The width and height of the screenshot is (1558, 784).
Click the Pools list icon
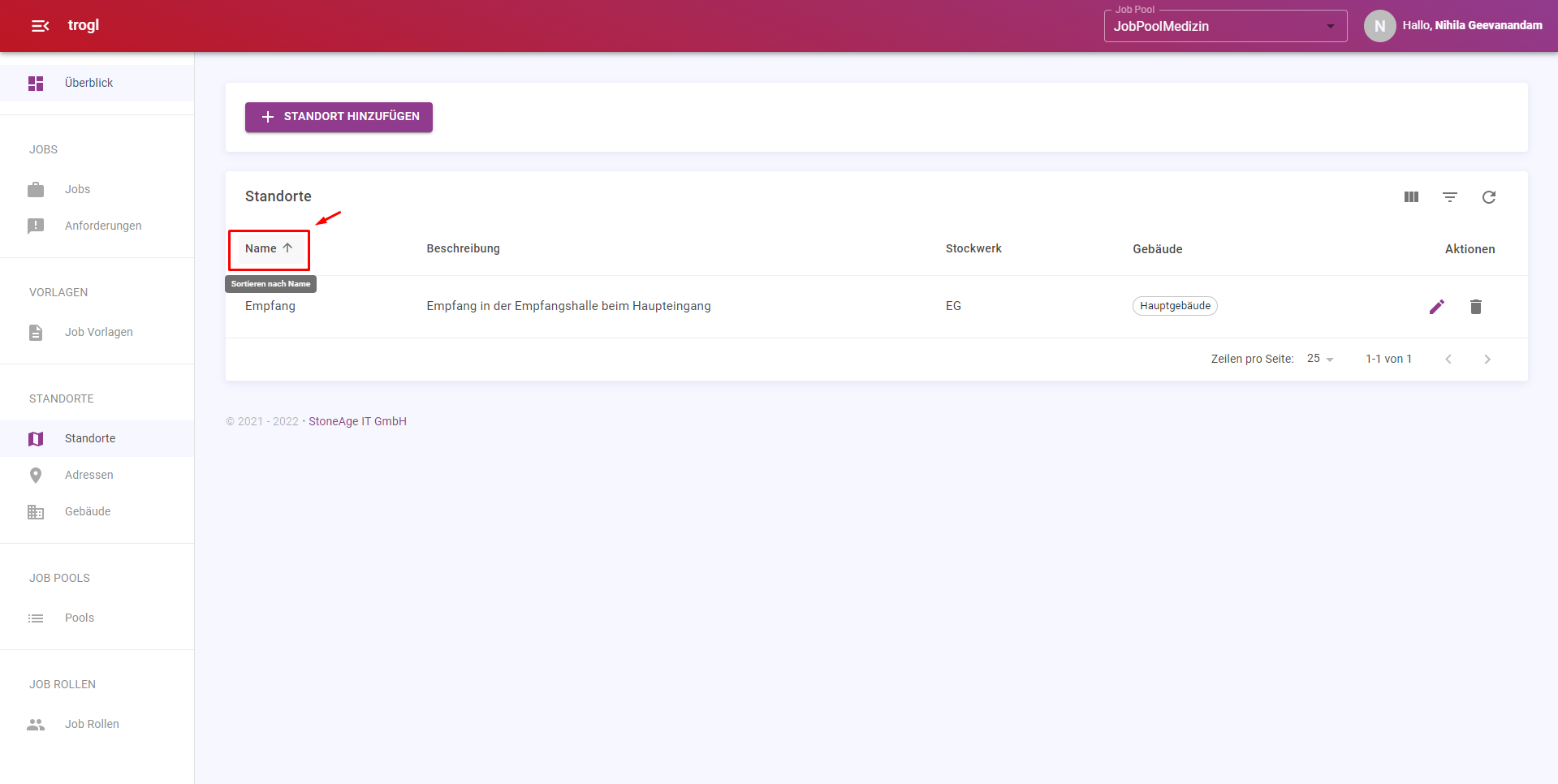click(36, 618)
